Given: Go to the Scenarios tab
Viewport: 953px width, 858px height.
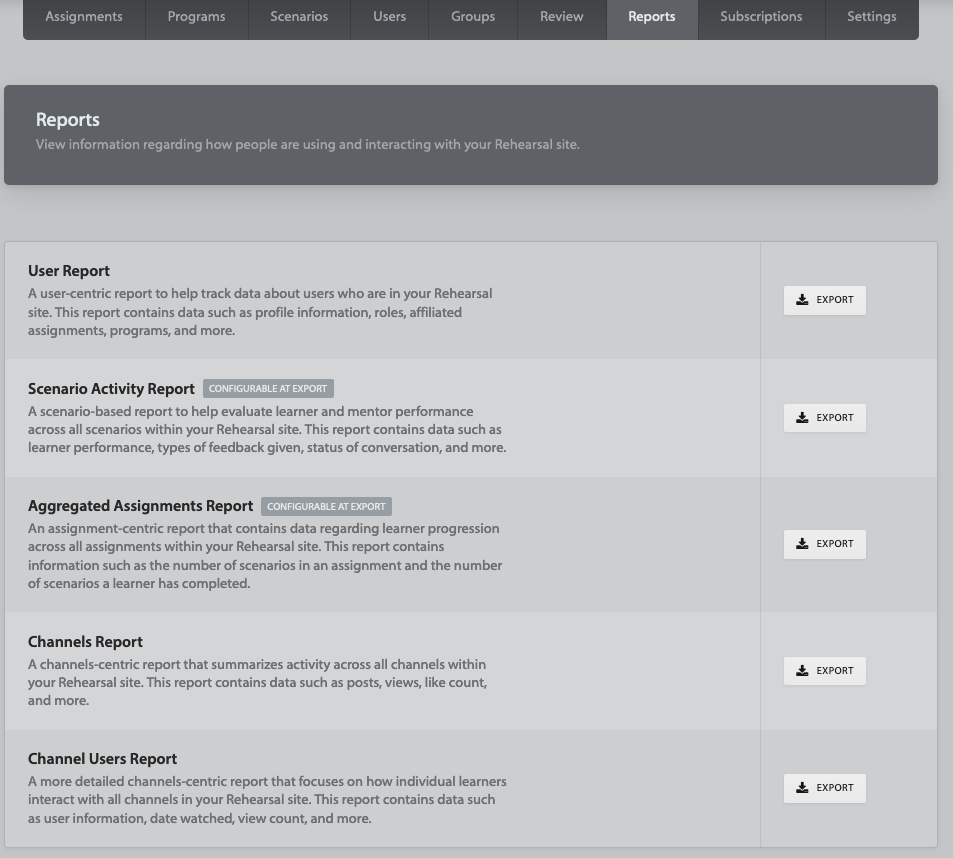Looking at the screenshot, I should (x=299, y=17).
